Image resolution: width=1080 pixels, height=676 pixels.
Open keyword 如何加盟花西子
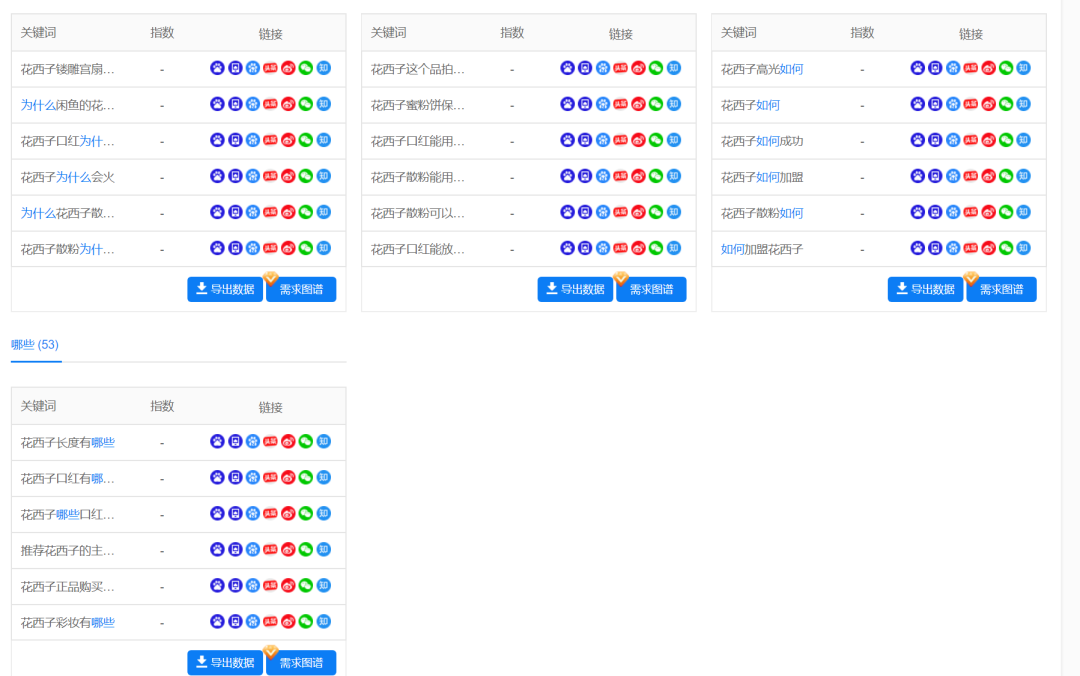point(762,249)
